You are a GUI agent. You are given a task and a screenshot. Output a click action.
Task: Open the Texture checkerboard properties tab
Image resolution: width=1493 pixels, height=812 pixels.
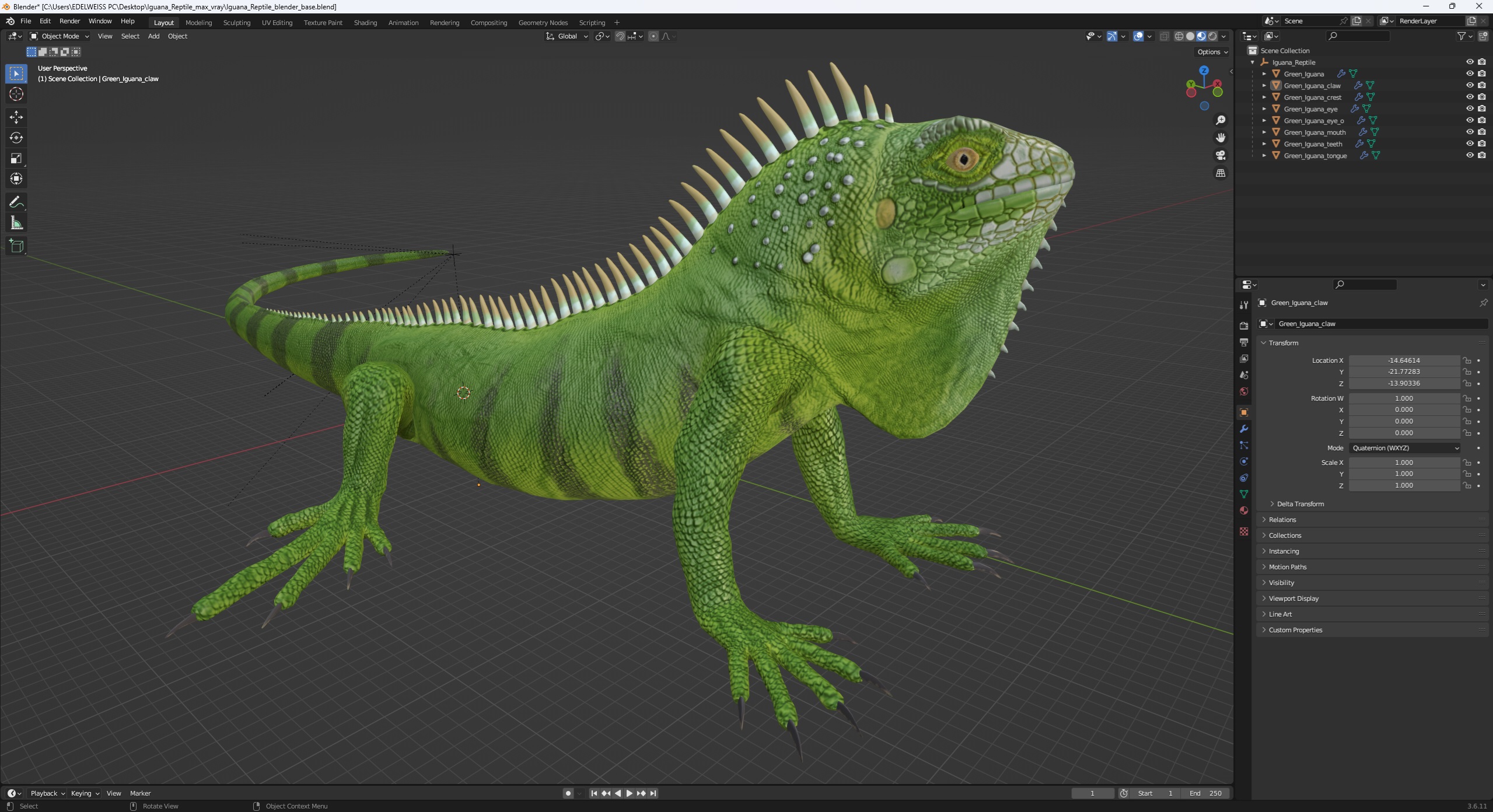coord(1244,531)
